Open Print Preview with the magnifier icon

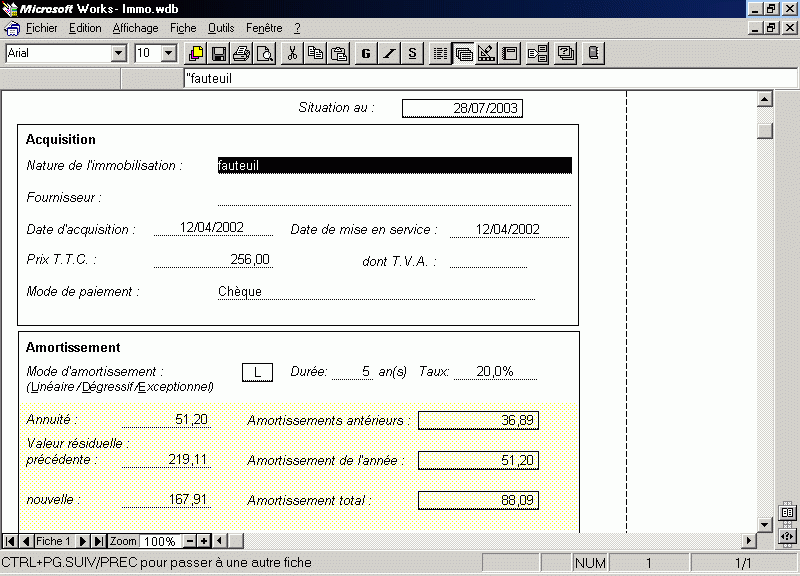(265, 53)
